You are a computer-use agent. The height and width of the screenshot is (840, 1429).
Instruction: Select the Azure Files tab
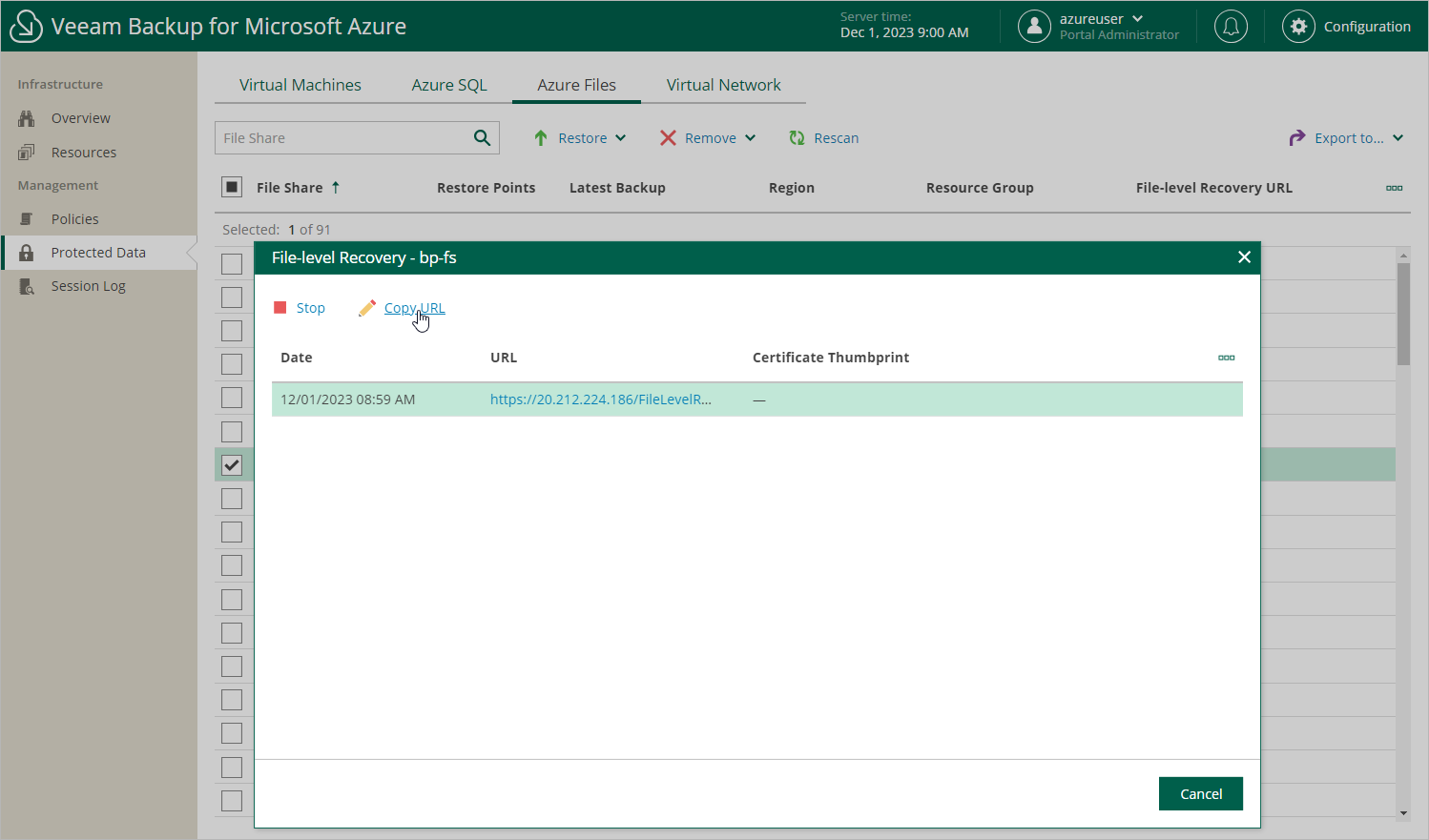tap(576, 85)
